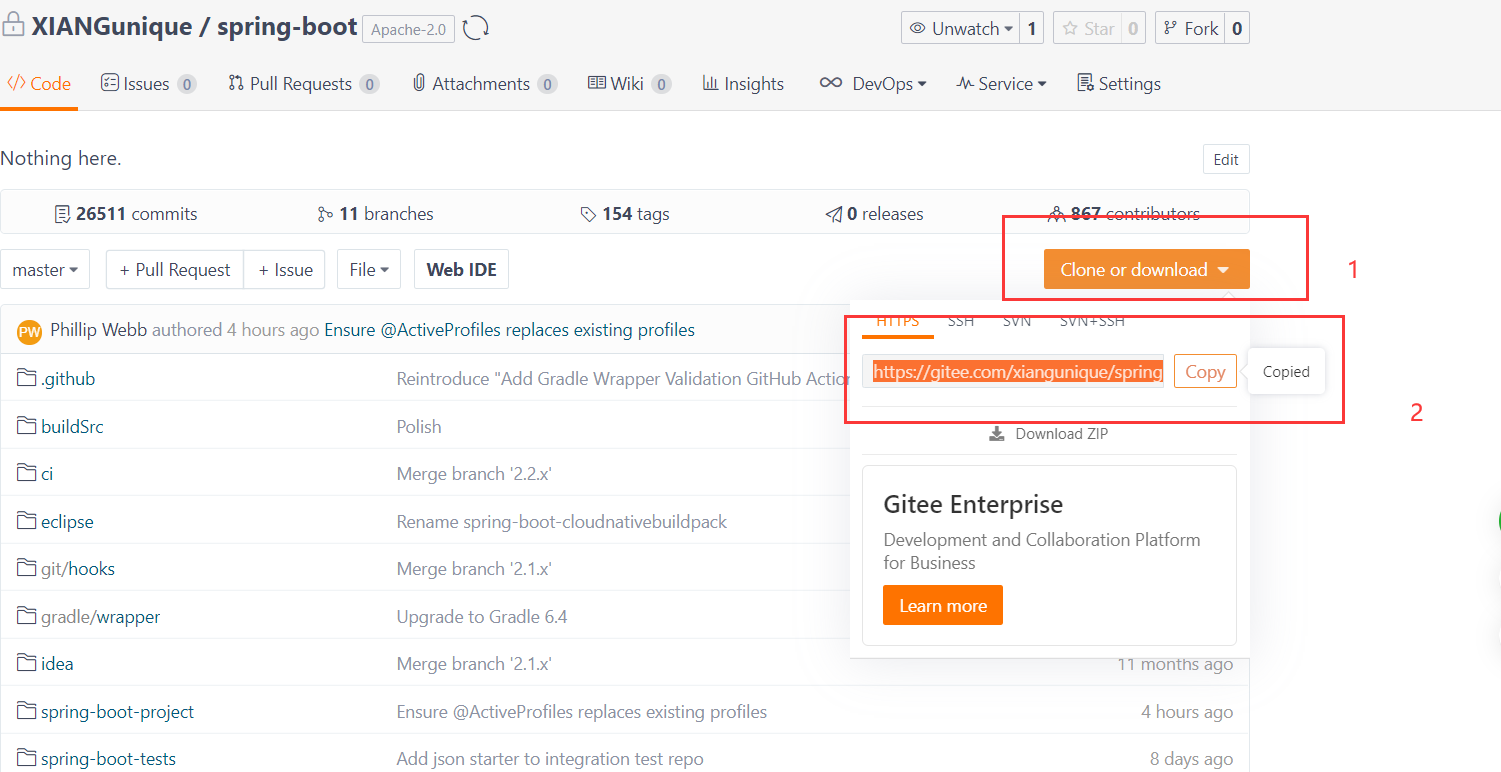Click the Download ZIP link
This screenshot has width=1501, height=772.
click(x=1049, y=434)
